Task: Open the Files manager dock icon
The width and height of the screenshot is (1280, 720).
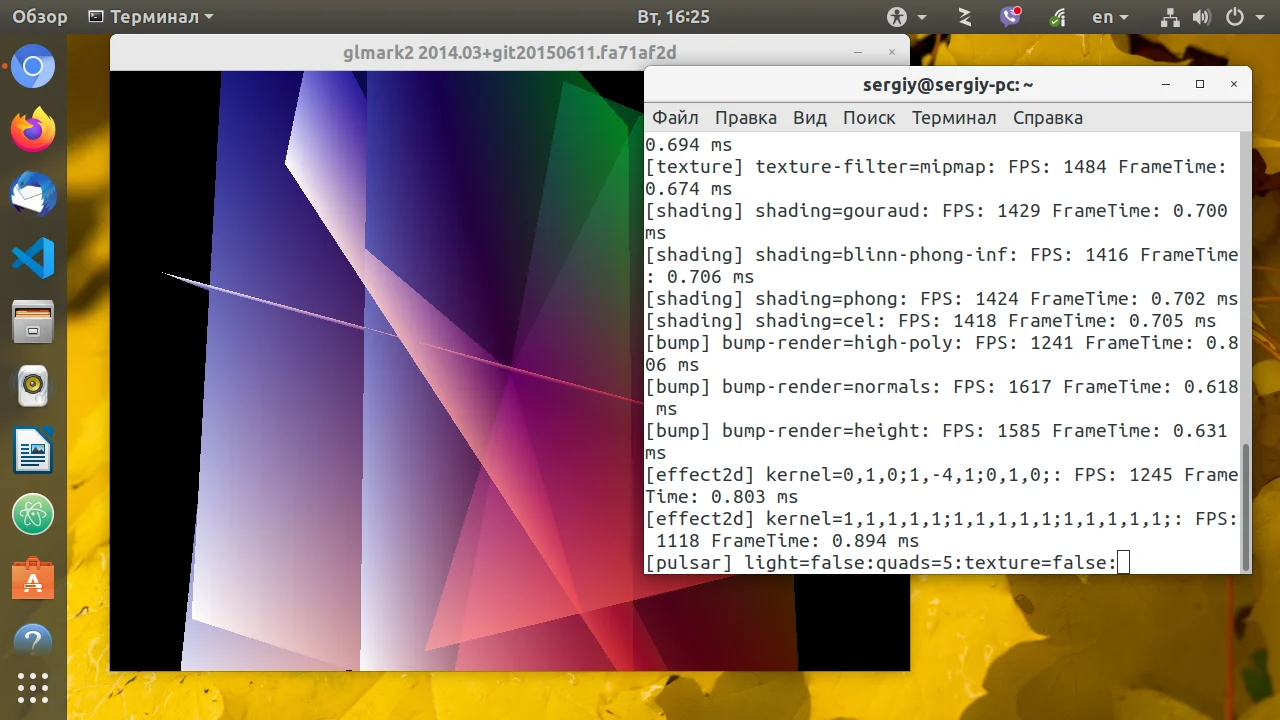Action: tap(33, 322)
